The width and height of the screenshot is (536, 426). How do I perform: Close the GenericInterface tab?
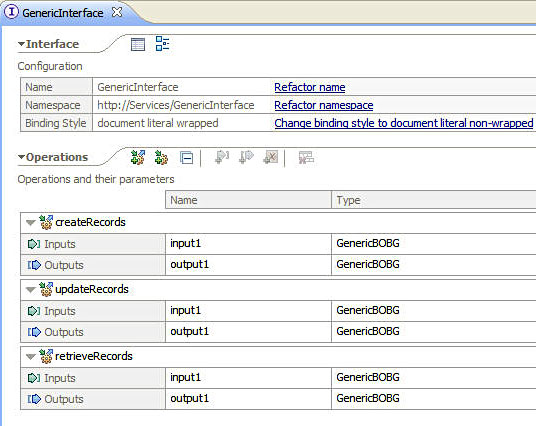click(117, 12)
